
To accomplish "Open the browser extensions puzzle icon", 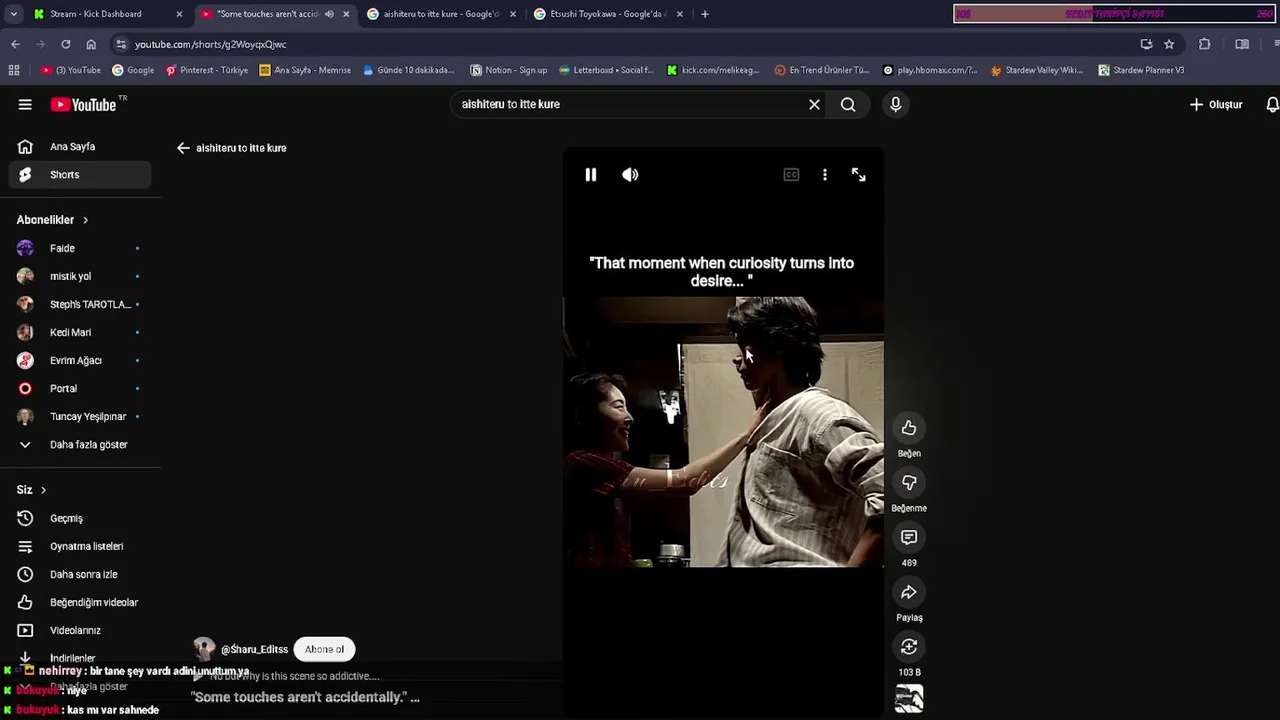I will [1204, 44].
